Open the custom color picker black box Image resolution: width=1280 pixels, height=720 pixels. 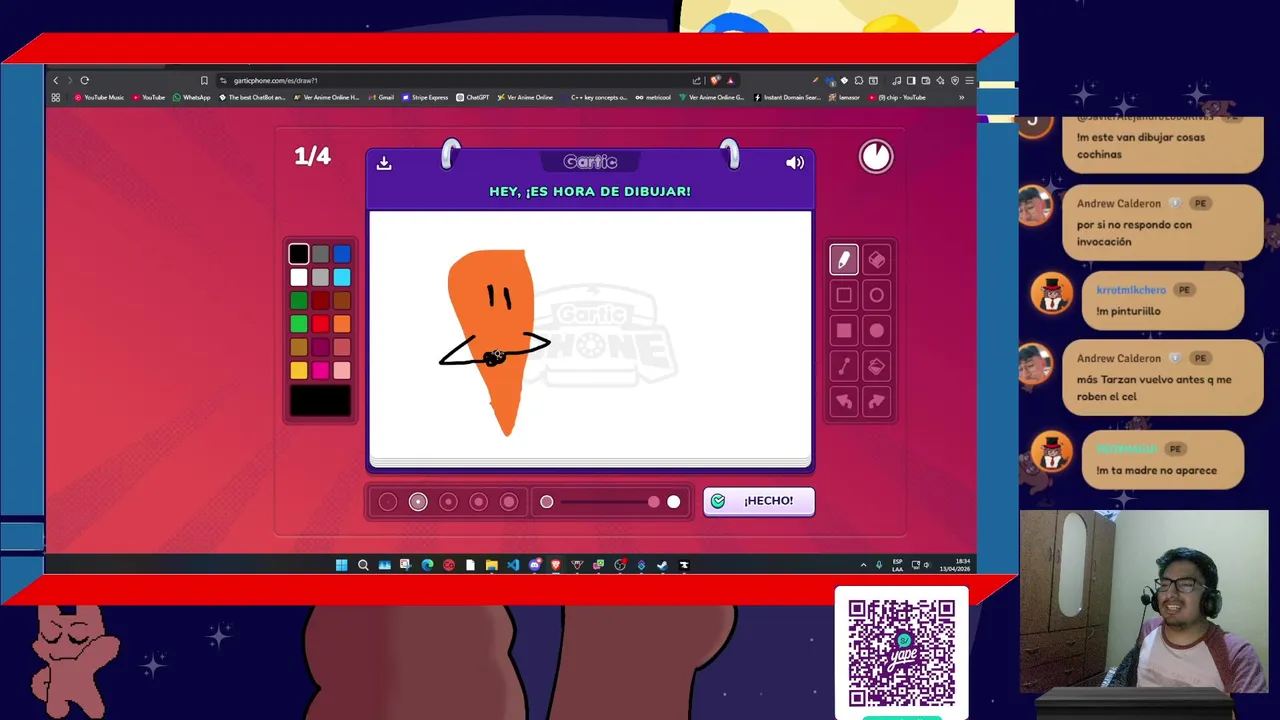point(320,401)
